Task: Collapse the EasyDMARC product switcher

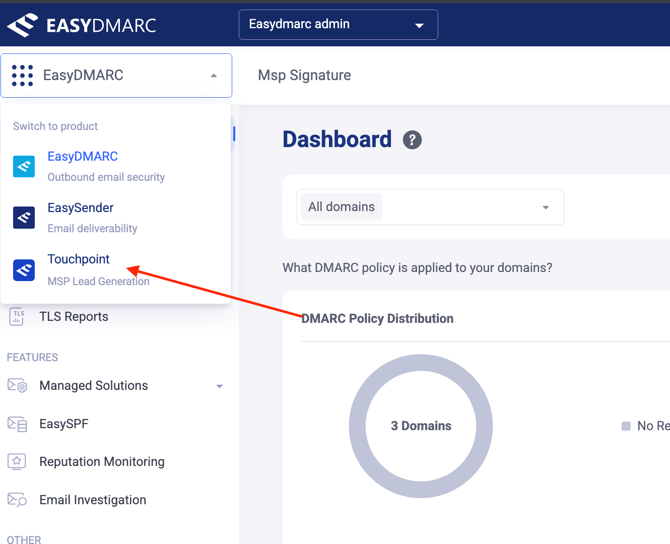Action: (x=213, y=76)
